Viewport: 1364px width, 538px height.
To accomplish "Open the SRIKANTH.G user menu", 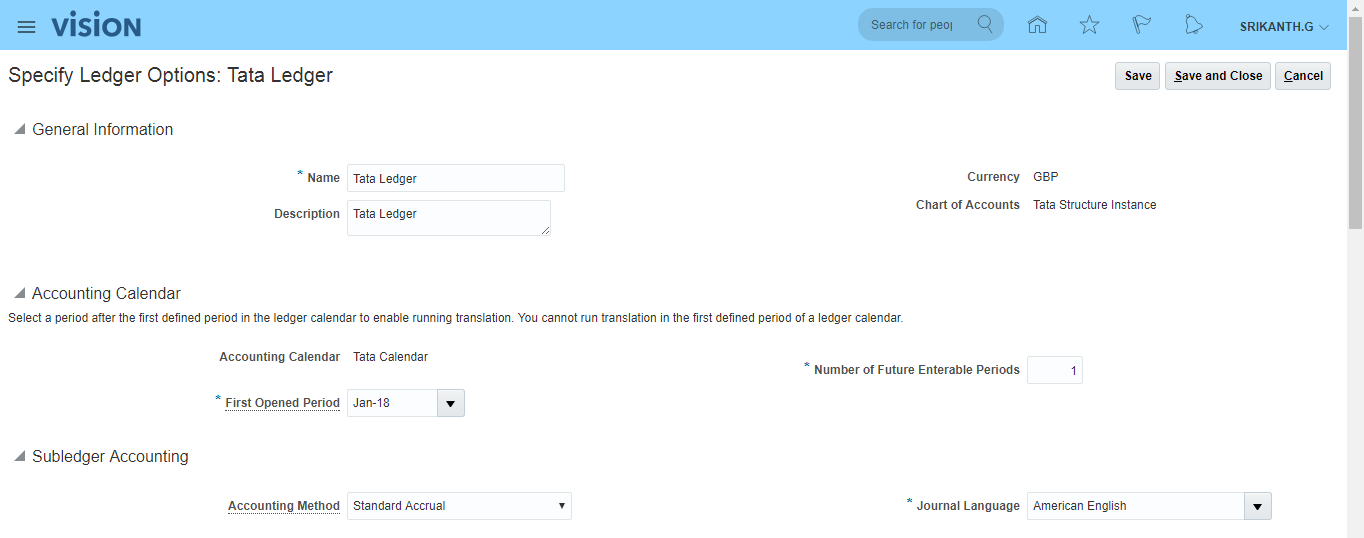I will coord(1284,27).
